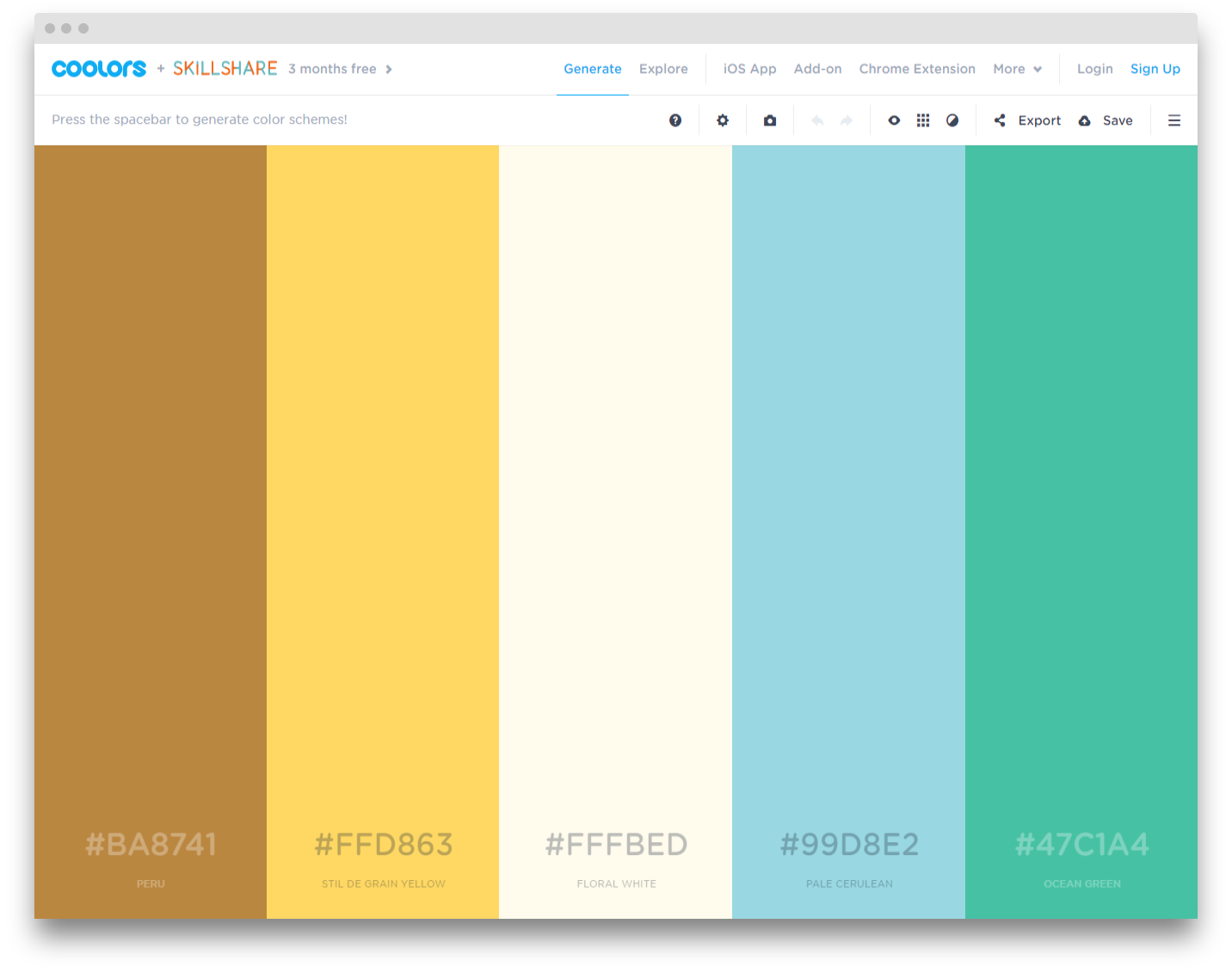This screenshot has height=979, width=1232.
Task: Toggle the half-circle contrast icon
Action: point(952,120)
